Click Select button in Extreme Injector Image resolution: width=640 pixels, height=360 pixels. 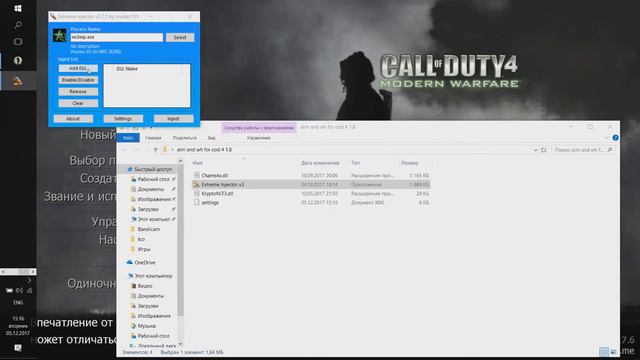tap(180, 37)
